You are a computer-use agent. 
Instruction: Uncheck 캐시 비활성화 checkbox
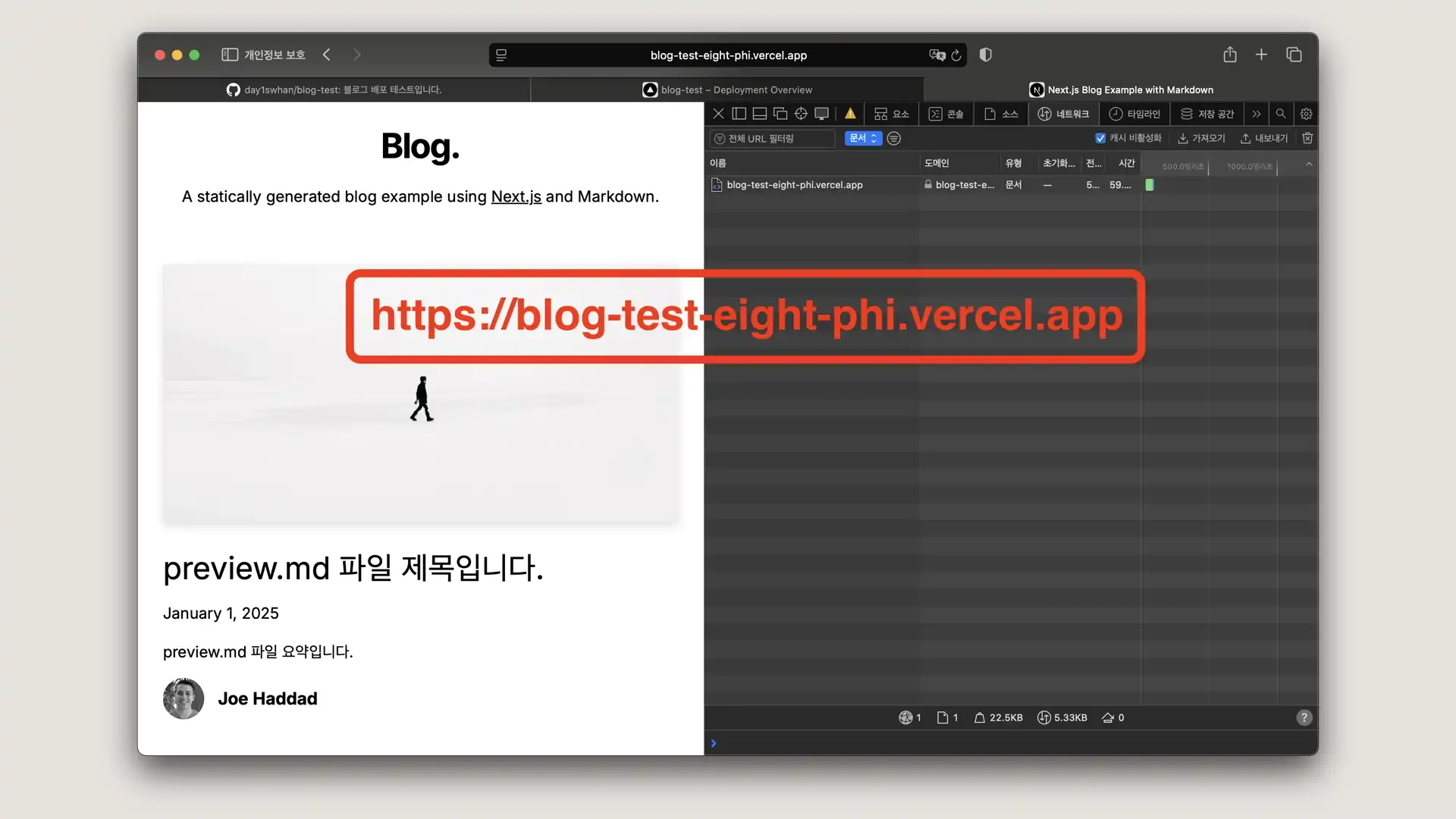(x=1100, y=138)
